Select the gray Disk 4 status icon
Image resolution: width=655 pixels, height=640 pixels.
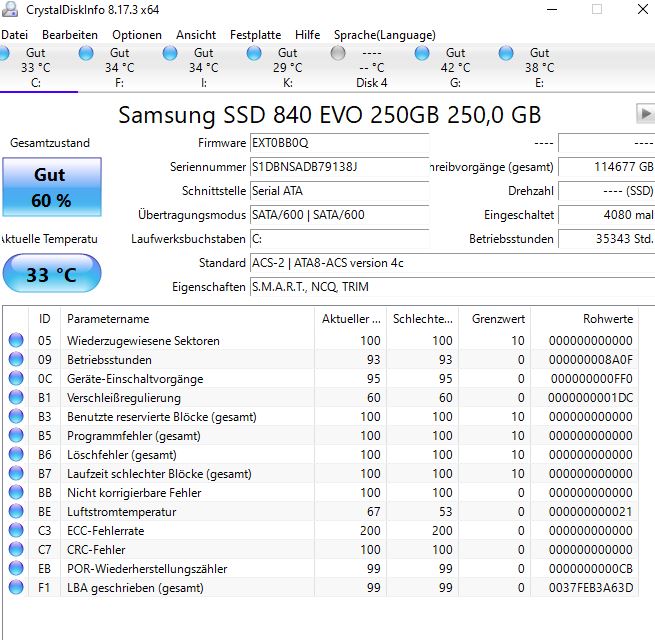click(x=338, y=53)
